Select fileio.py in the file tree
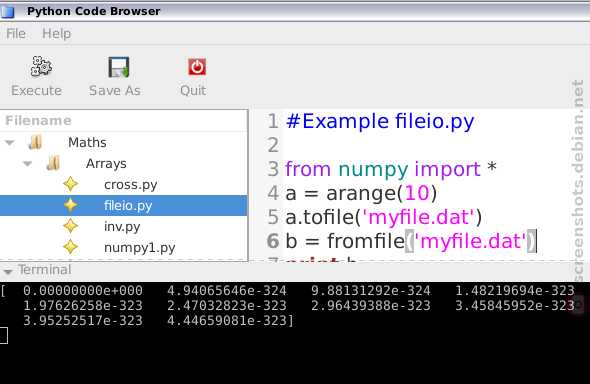590x384 pixels. pyautogui.click(x=128, y=206)
